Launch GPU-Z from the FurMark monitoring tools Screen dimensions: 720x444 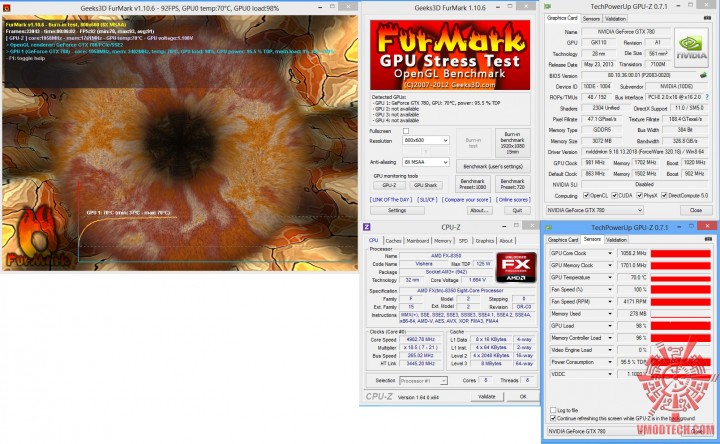pyautogui.click(x=389, y=185)
